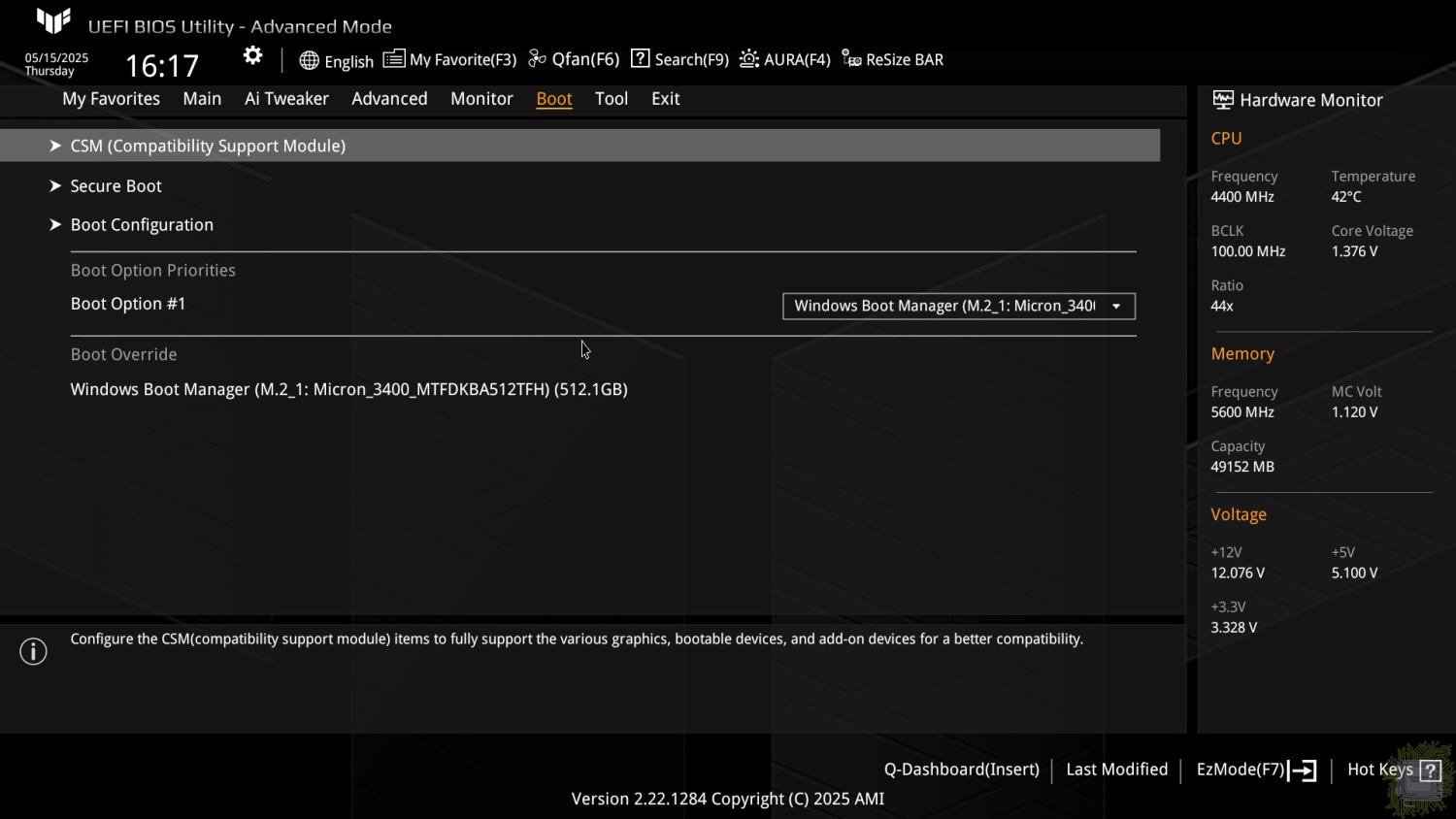The height and width of the screenshot is (819, 1456).
Task: Click the Voltage section heading
Action: tap(1239, 515)
